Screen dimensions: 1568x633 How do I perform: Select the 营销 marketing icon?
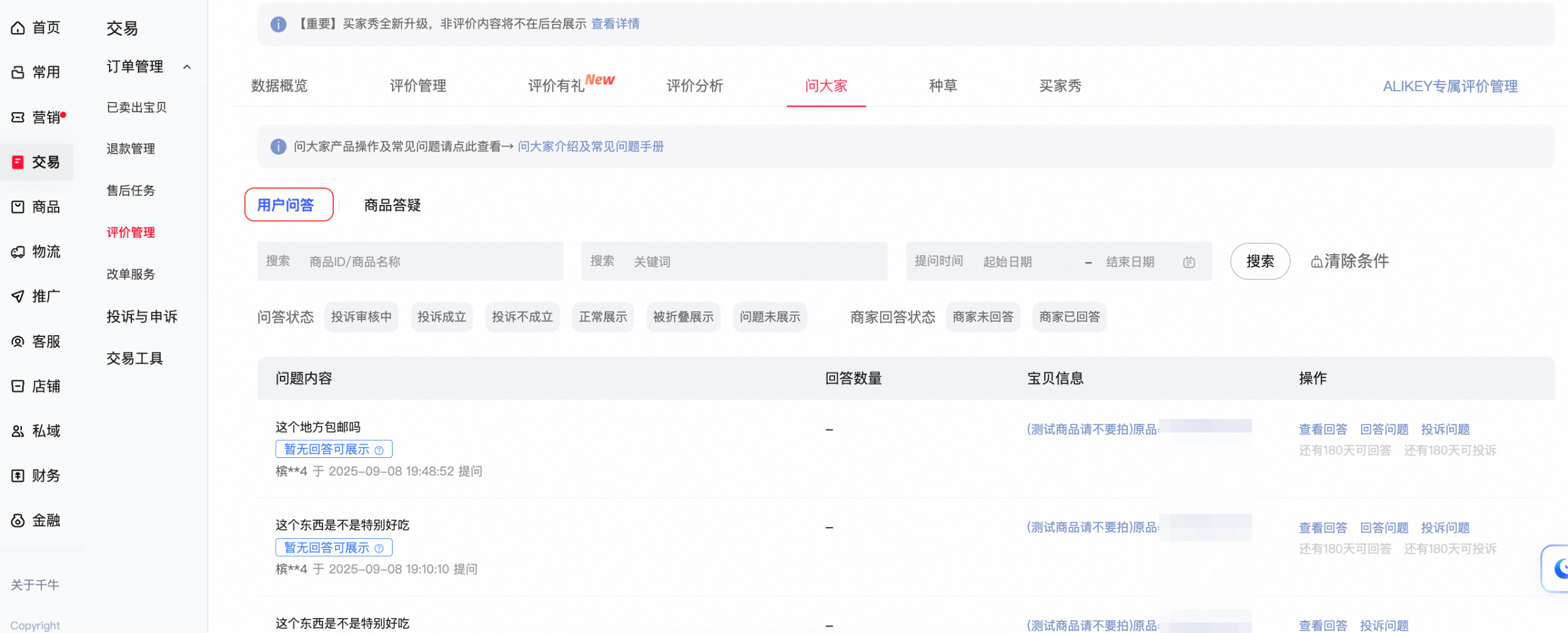tap(18, 117)
